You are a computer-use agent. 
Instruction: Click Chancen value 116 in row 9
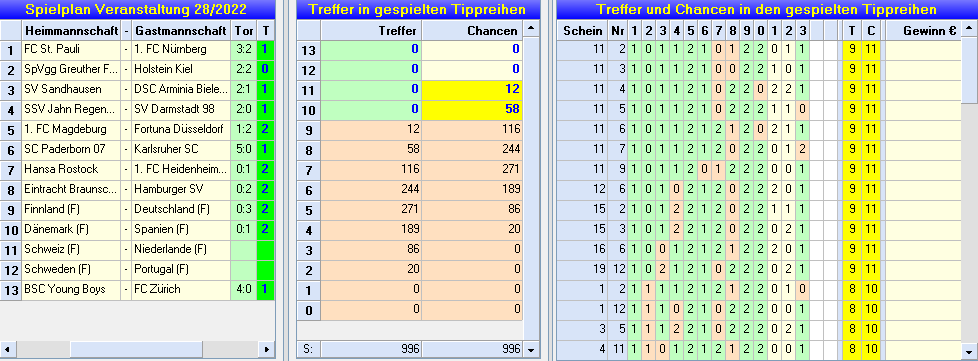(x=472, y=130)
